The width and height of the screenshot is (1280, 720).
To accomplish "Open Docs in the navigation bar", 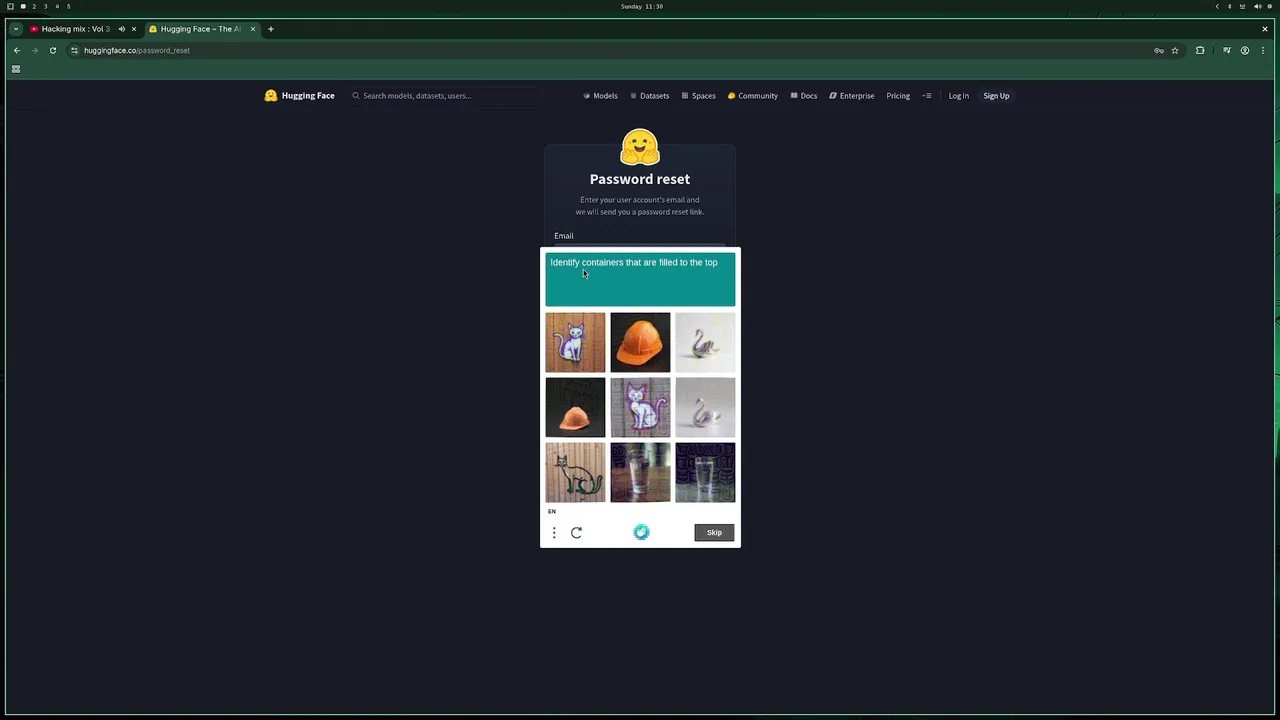I will (x=803, y=96).
